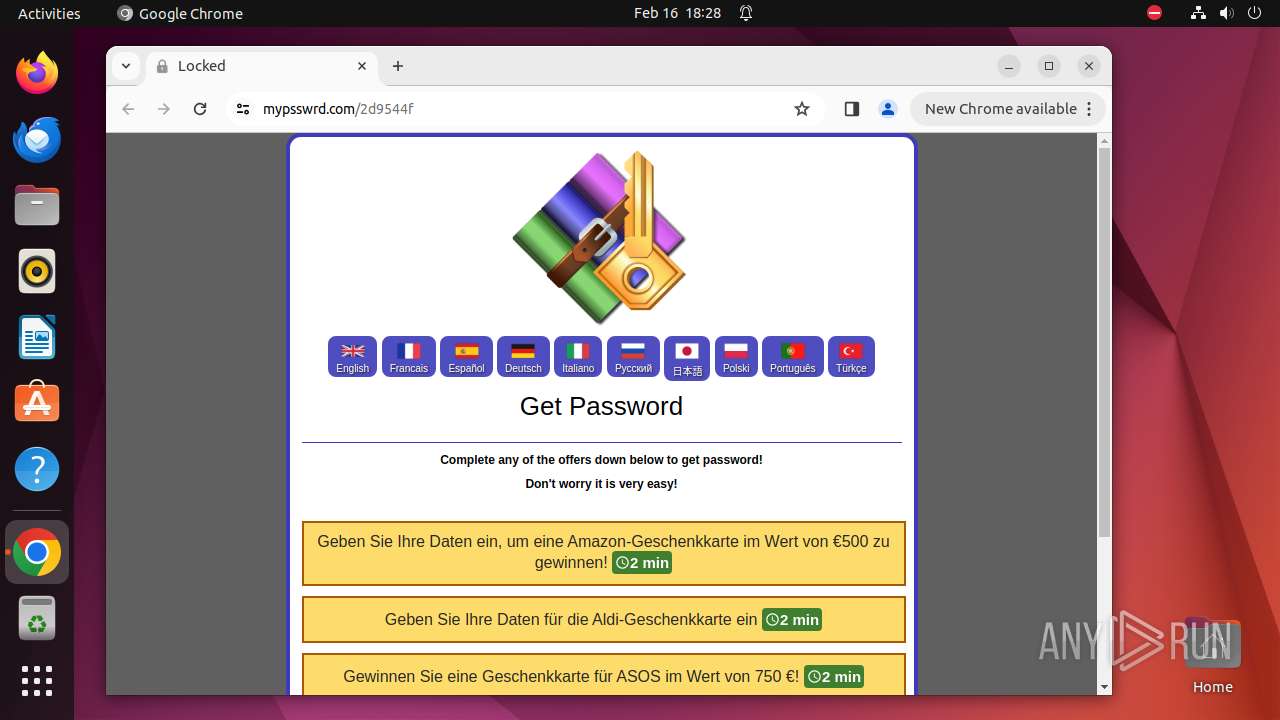
Task: Reload the current page
Action: click(x=200, y=109)
